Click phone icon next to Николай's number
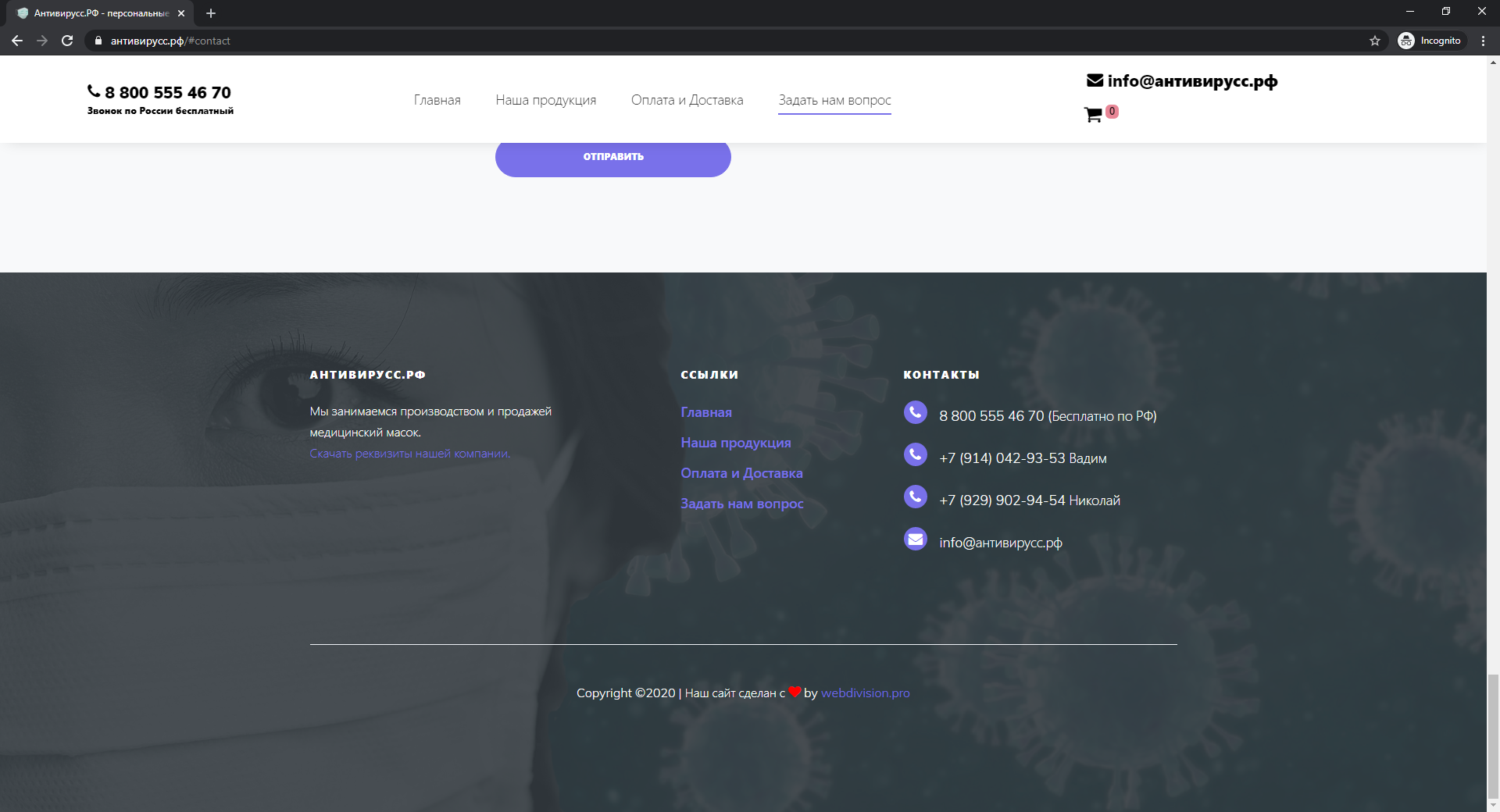1500x812 pixels. [x=915, y=497]
